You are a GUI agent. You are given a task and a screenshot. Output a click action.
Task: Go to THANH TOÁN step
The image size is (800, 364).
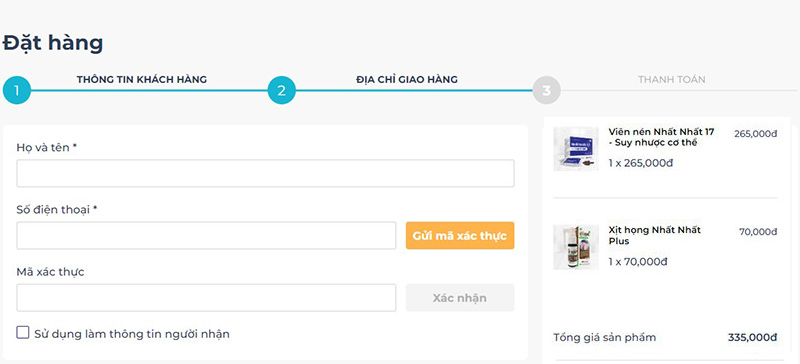[671, 80]
